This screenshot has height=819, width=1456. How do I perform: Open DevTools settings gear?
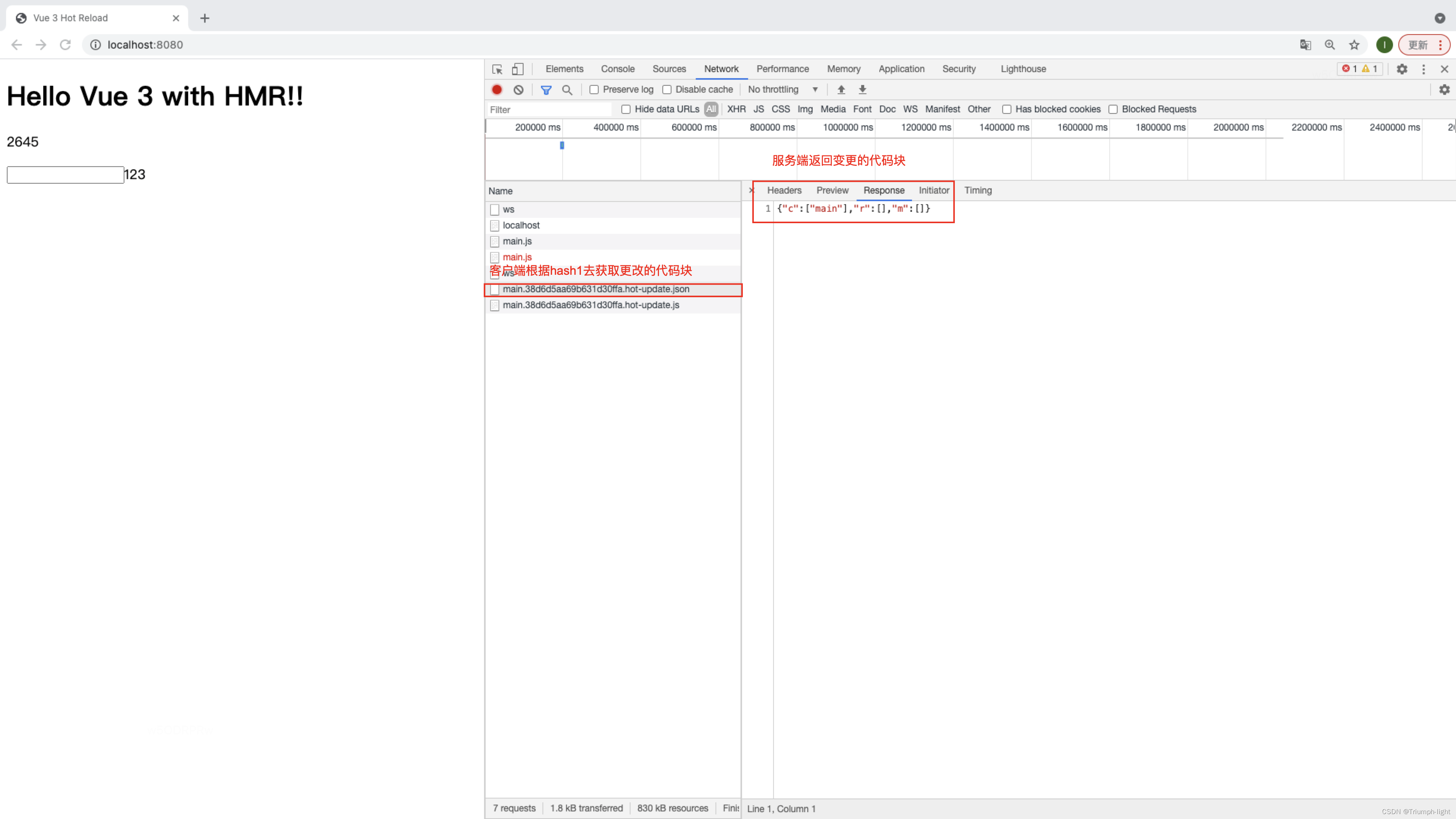1402,69
